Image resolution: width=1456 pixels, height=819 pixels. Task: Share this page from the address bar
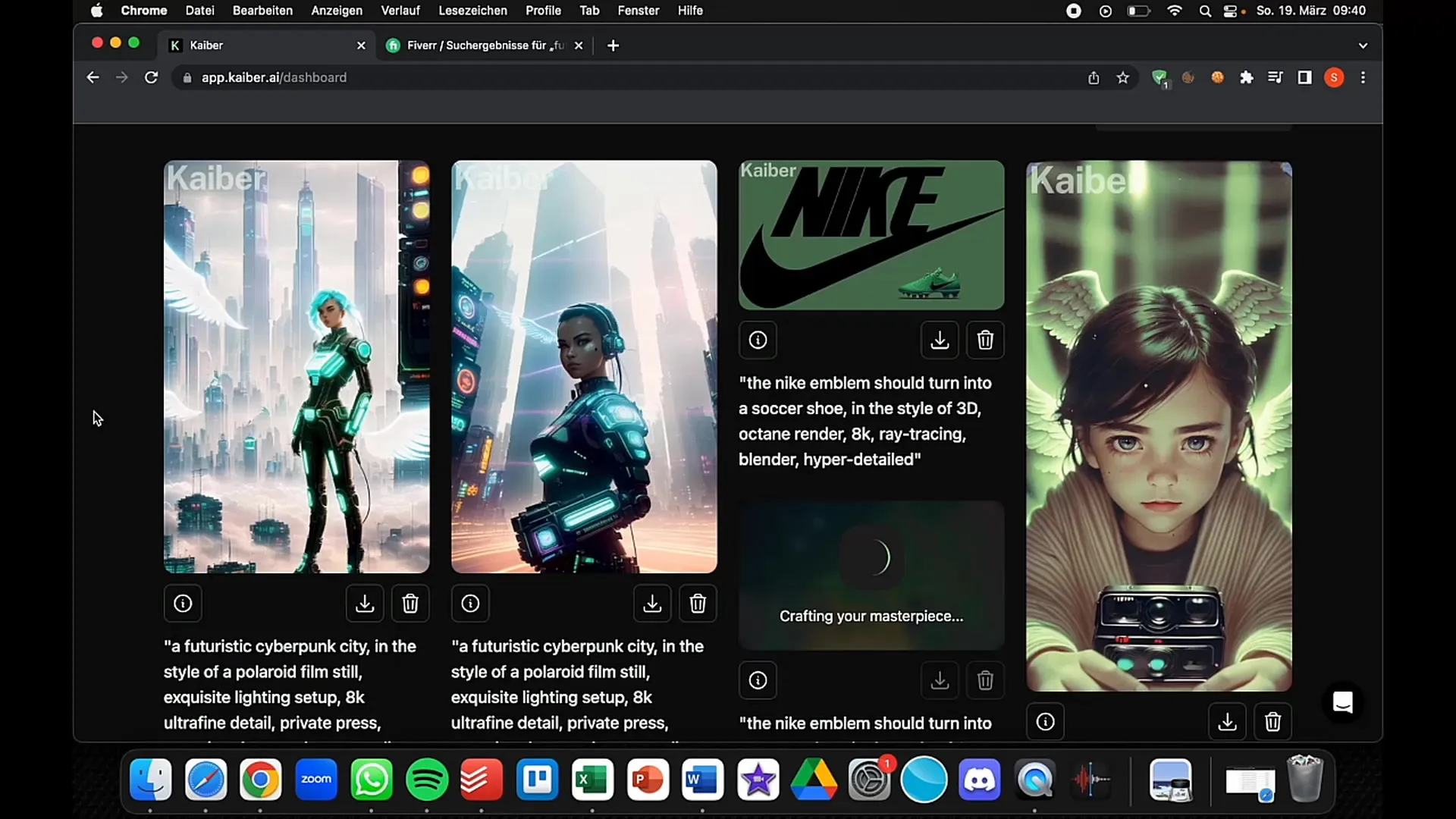pyautogui.click(x=1094, y=77)
